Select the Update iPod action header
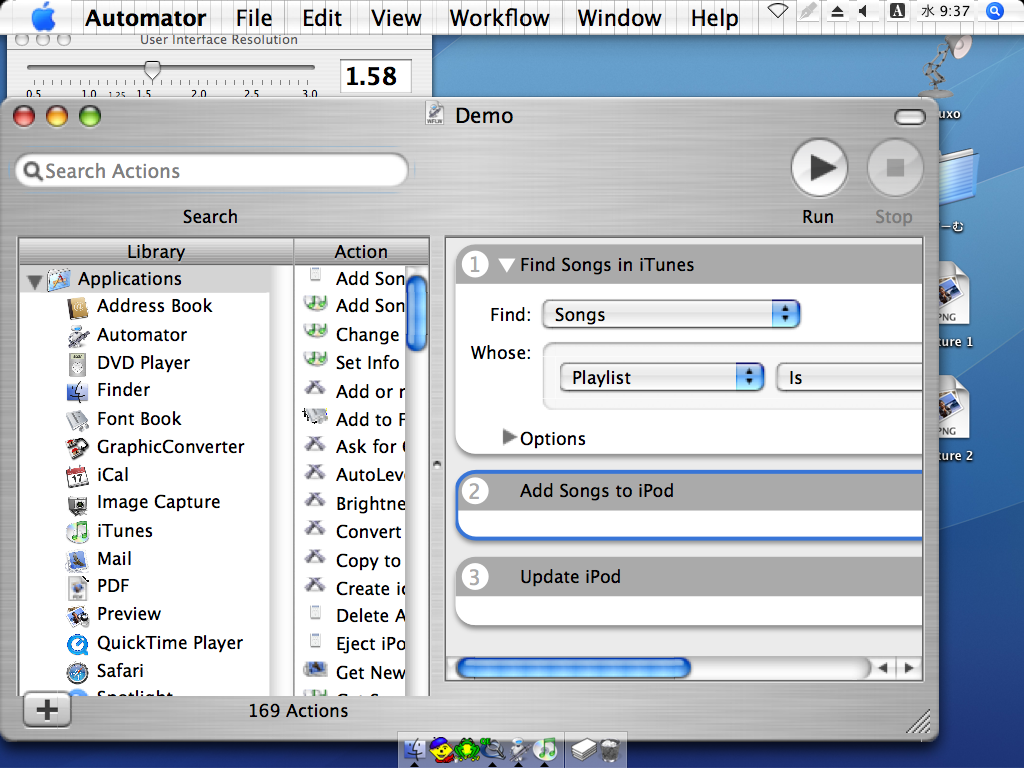Image resolution: width=1024 pixels, height=768 pixels. point(689,577)
